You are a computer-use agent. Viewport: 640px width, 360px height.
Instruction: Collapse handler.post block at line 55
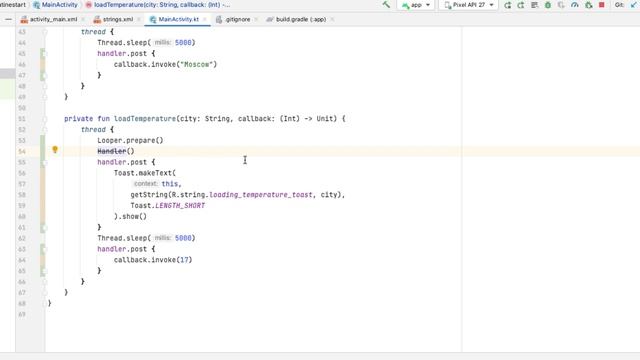pos(44,162)
